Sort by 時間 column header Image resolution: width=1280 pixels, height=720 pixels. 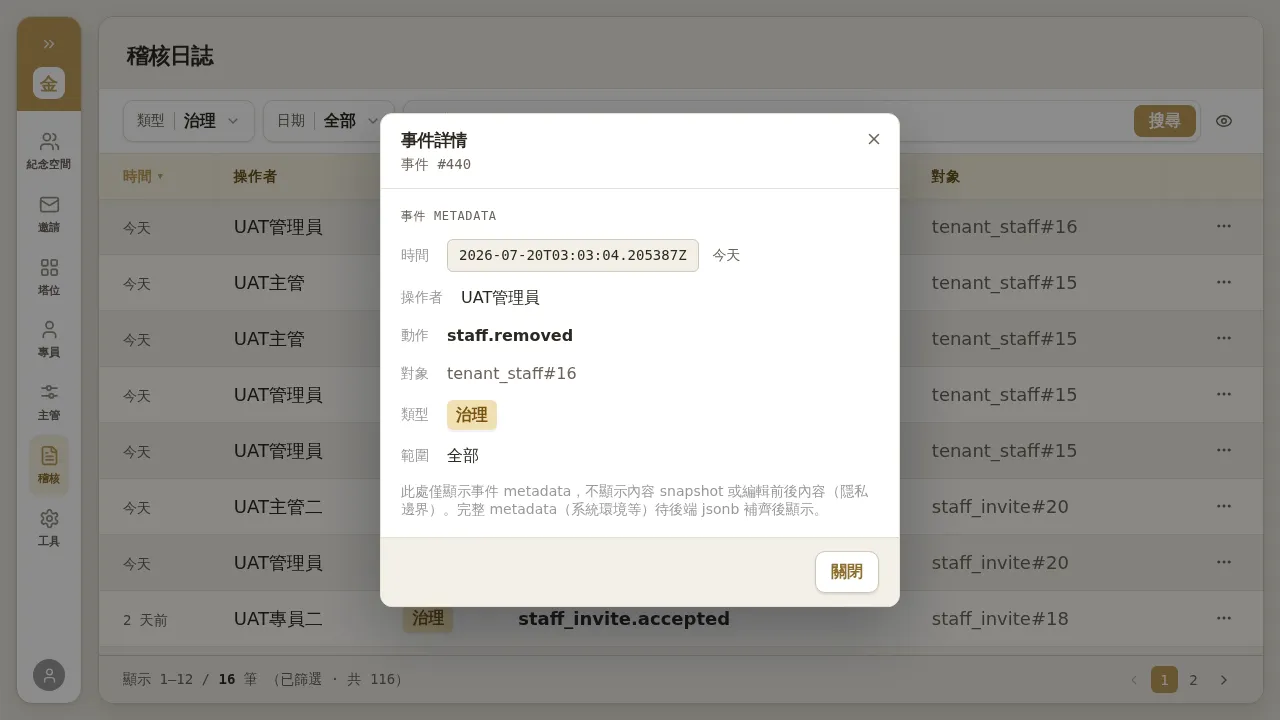coord(143,176)
